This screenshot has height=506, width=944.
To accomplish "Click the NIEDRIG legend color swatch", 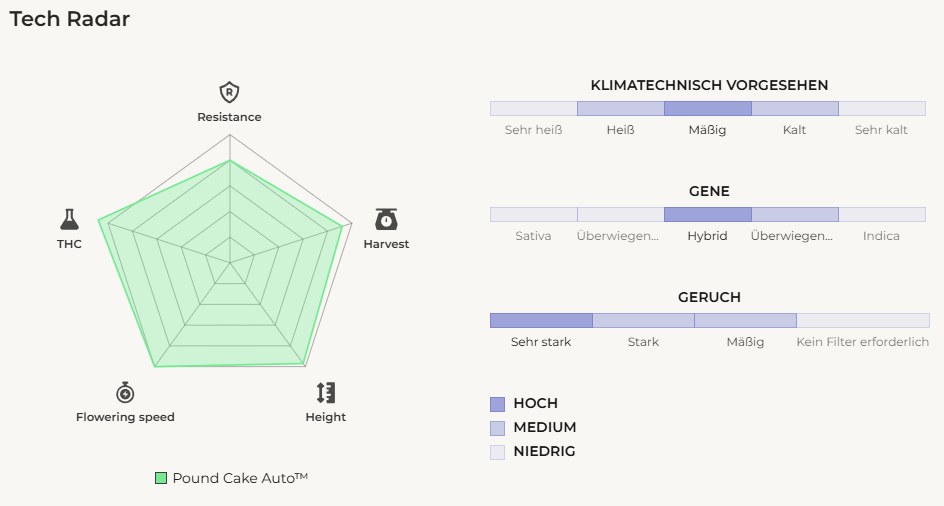I will pyautogui.click(x=498, y=452).
